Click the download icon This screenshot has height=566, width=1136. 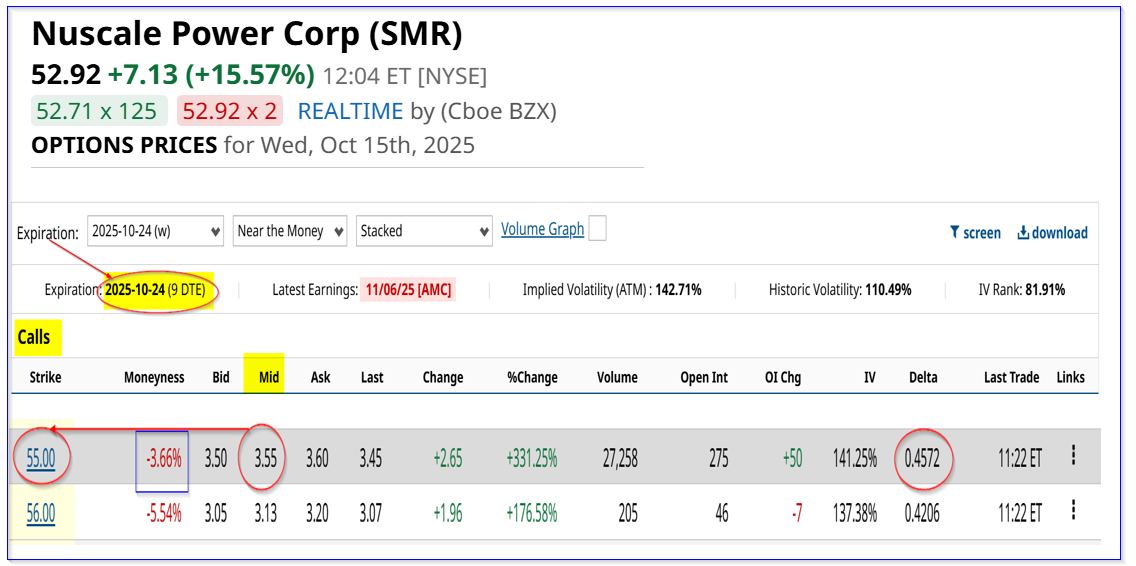(x=1023, y=233)
